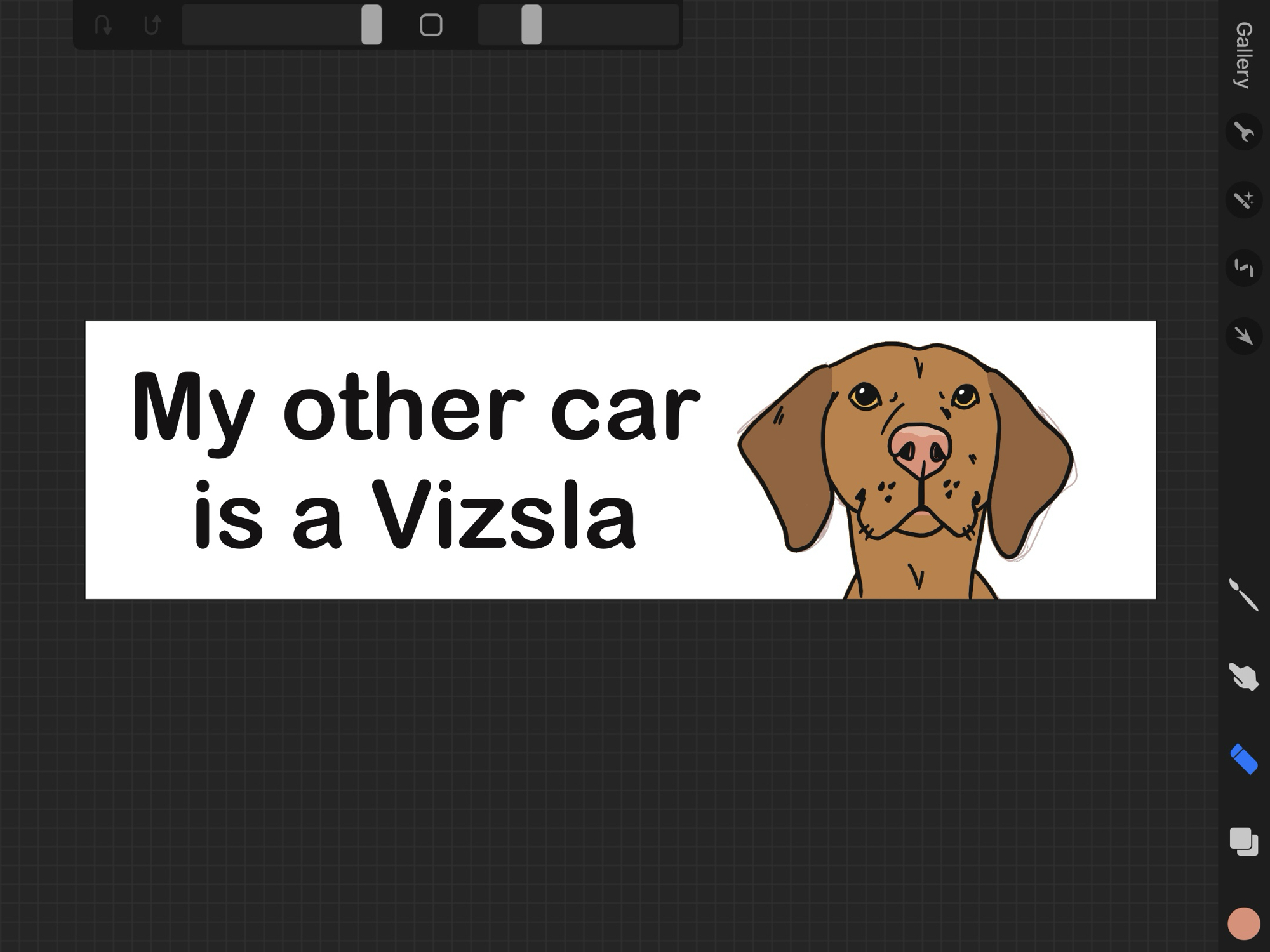The width and height of the screenshot is (1270, 952).
Task: Select the Brush paint tool
Action: [1243, 595]
